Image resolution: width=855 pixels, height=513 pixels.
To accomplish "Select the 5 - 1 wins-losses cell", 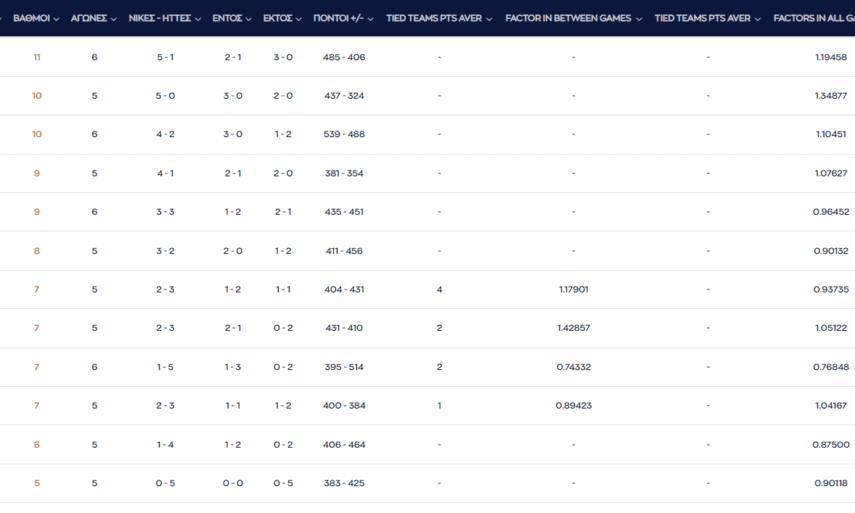I will pos(165,57).
